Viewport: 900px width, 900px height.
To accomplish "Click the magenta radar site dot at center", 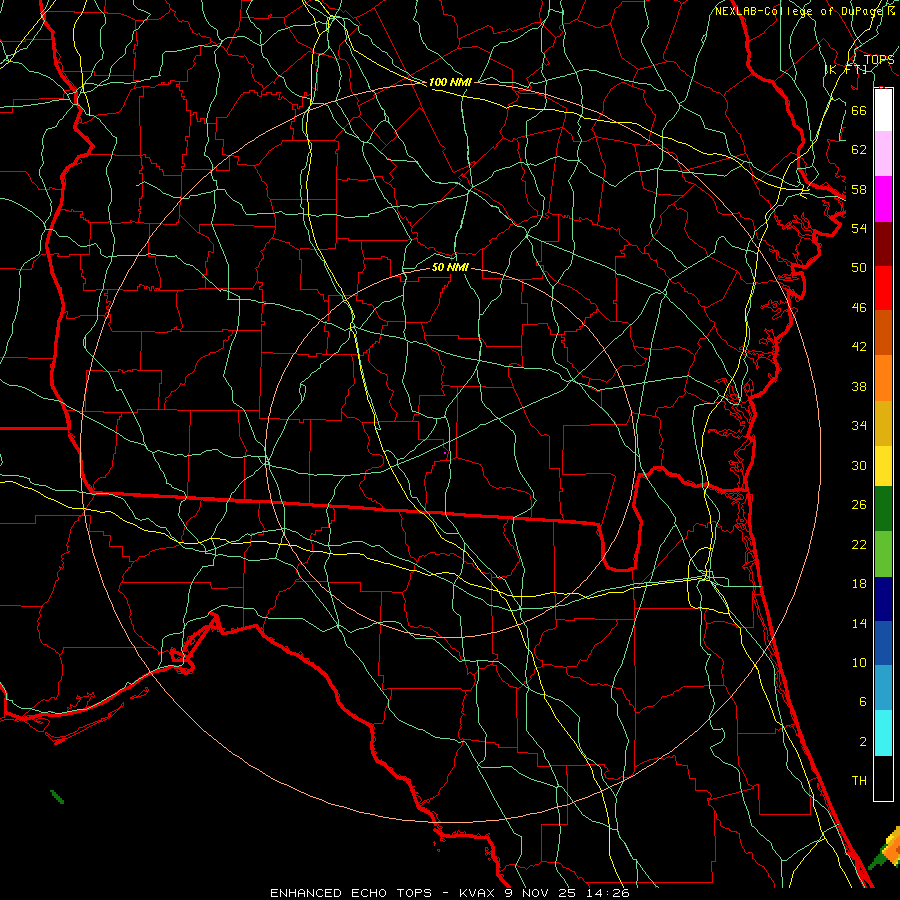I will tap(445, 453).
